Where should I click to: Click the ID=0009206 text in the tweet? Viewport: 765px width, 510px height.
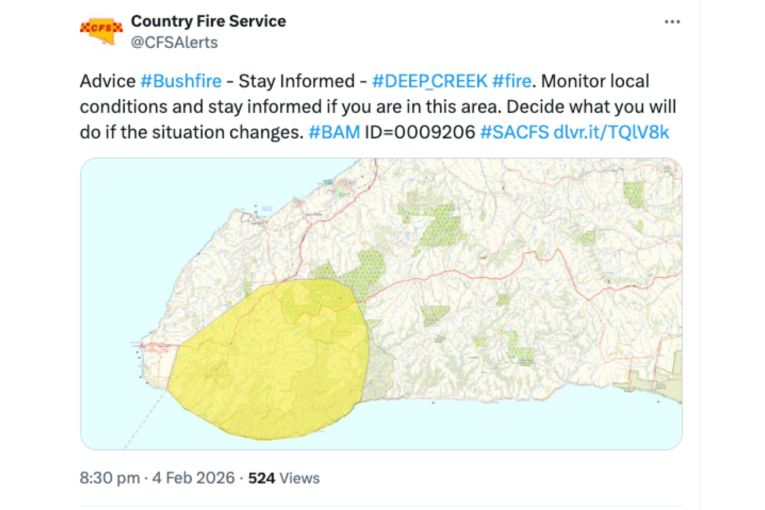(x=419, y=132)
